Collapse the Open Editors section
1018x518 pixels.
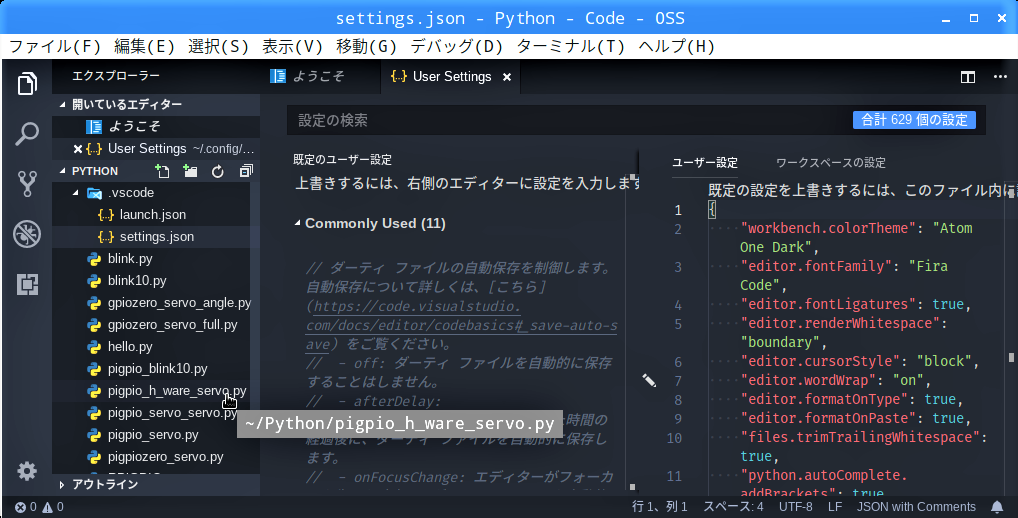tap(62, 105)
